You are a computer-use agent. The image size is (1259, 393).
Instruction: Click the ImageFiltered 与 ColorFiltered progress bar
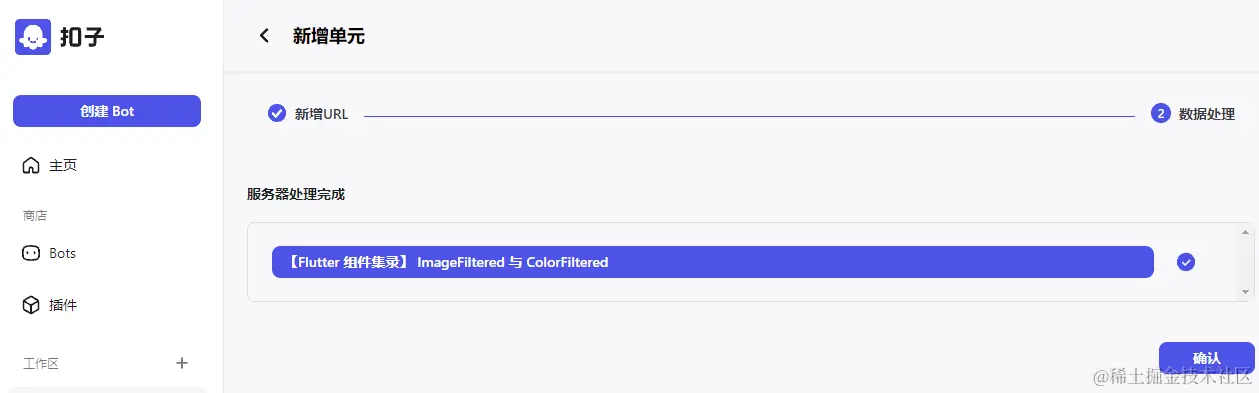coord(712,262)
